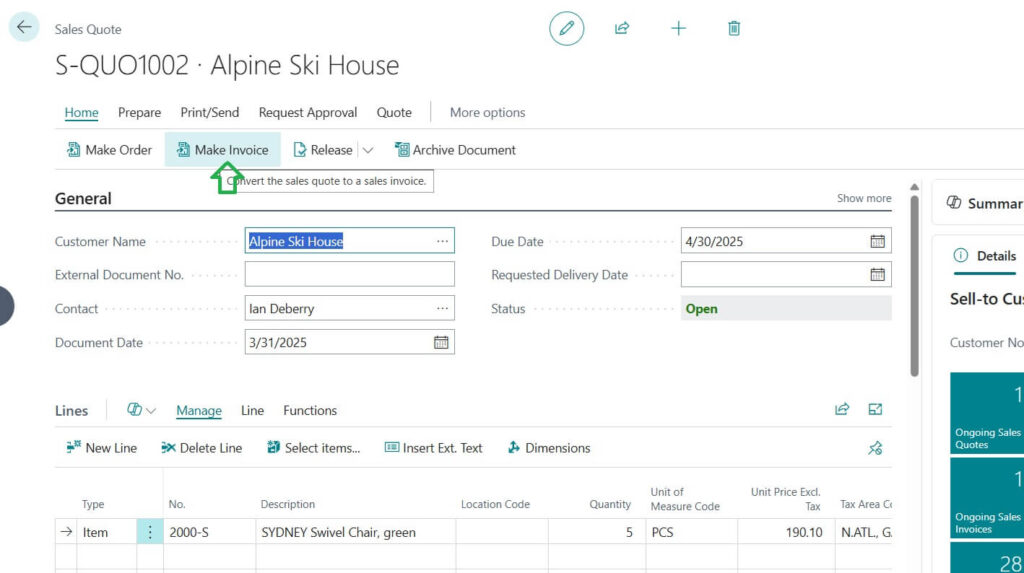Click SYDNEY Swivel Chair, green description
The image size is (1024, 573).
point(355,532)
